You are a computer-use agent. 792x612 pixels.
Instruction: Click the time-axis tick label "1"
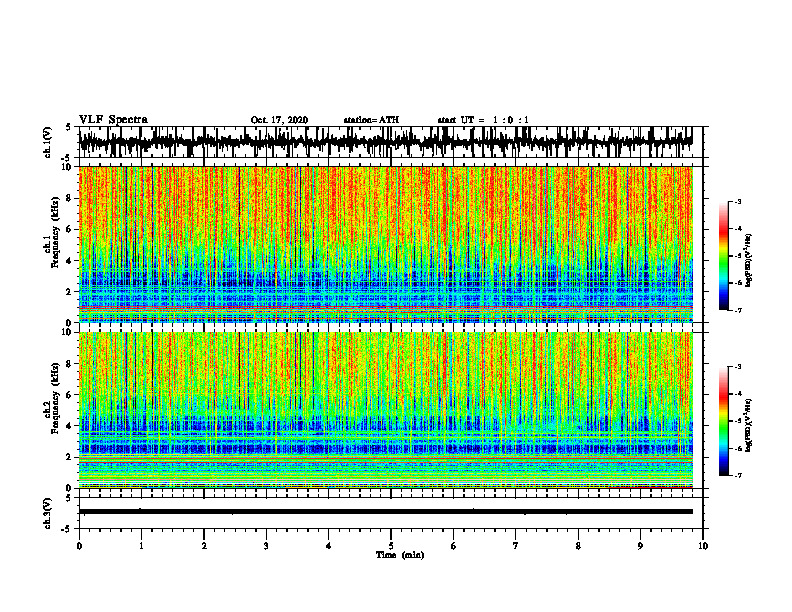141,546
